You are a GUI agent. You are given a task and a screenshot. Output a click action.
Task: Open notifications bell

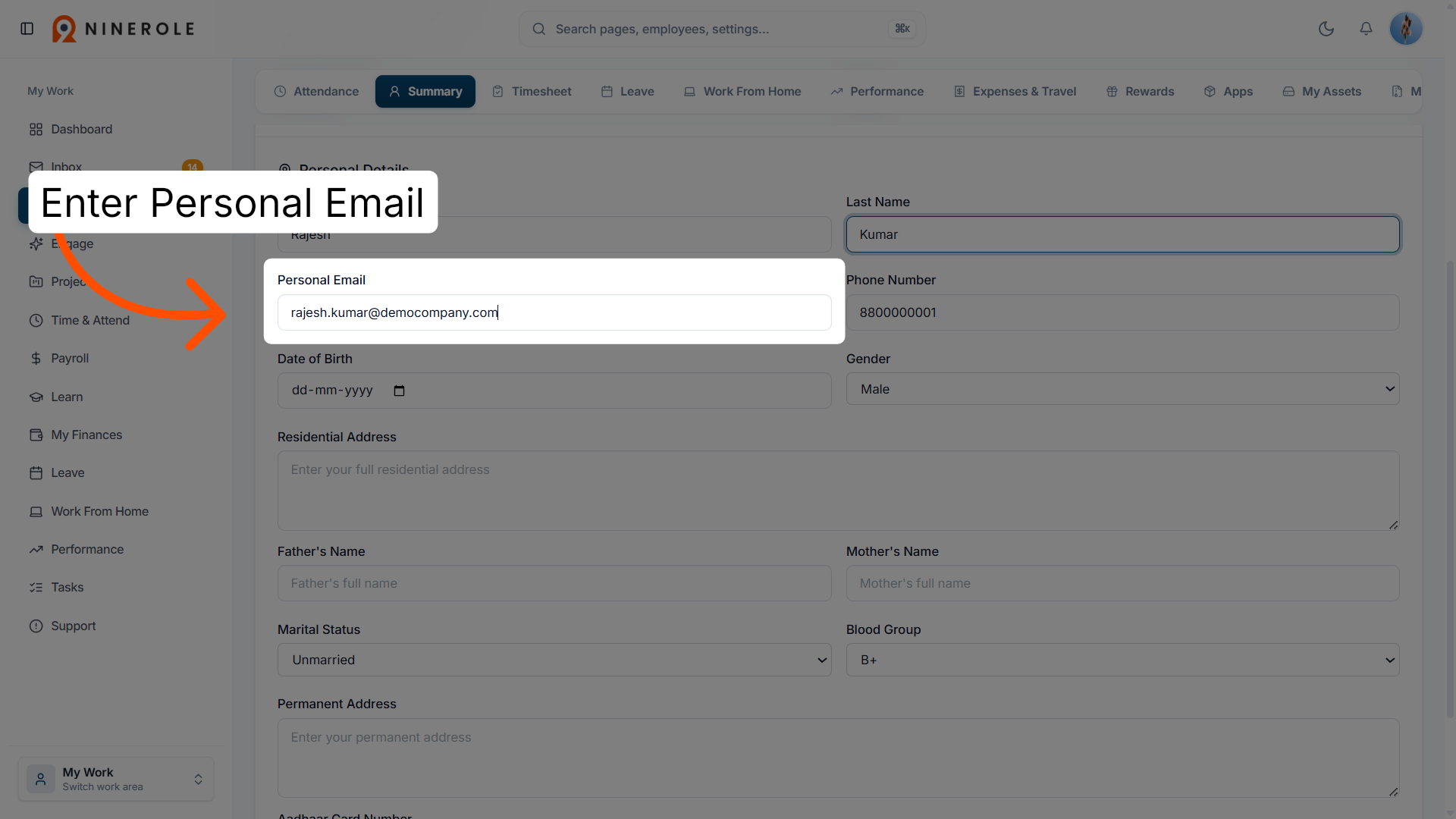pos(1366,29)
